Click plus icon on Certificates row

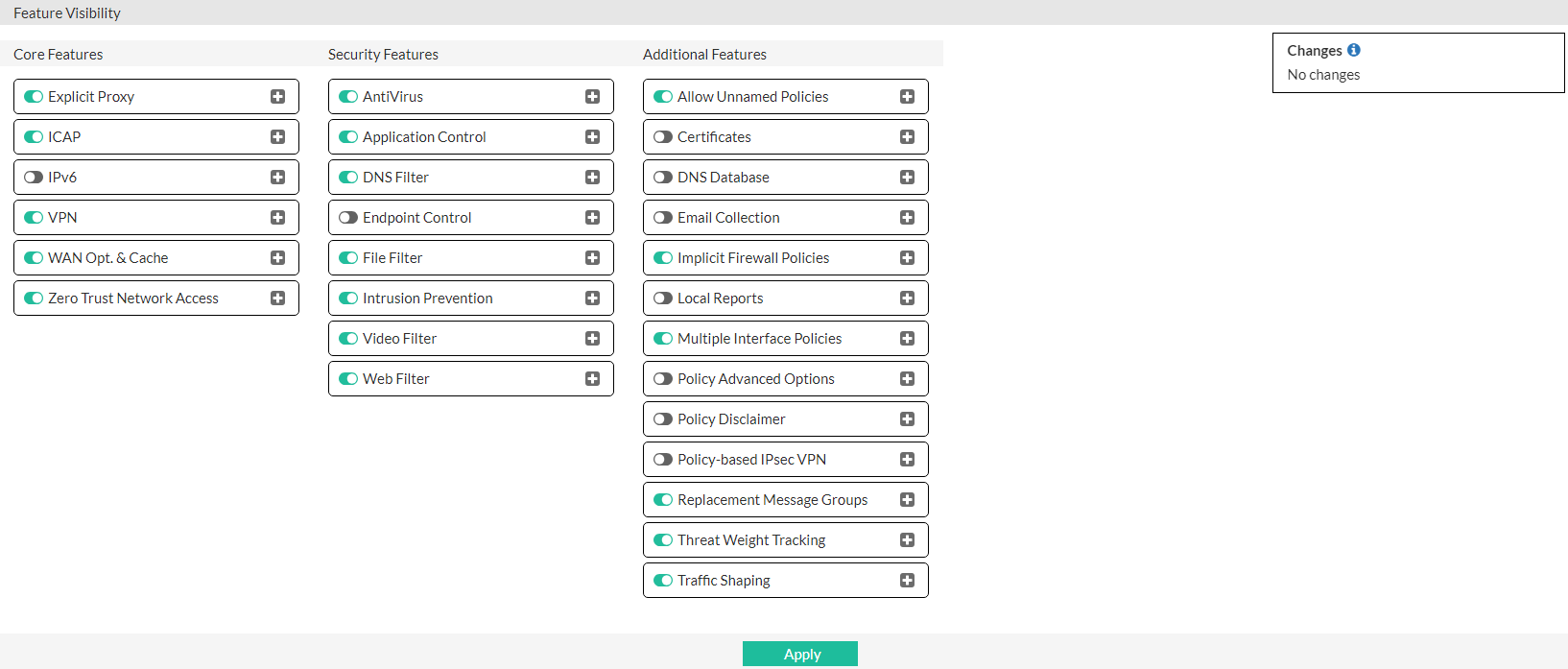[x=907, y=136]
